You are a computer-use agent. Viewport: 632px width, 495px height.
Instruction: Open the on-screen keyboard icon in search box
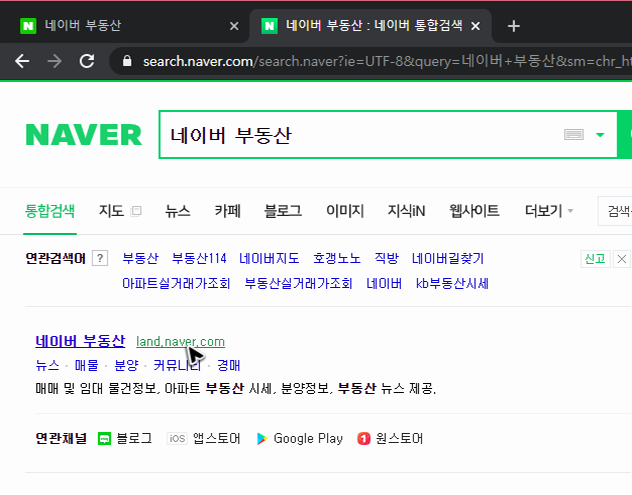(x=574, y=135)
